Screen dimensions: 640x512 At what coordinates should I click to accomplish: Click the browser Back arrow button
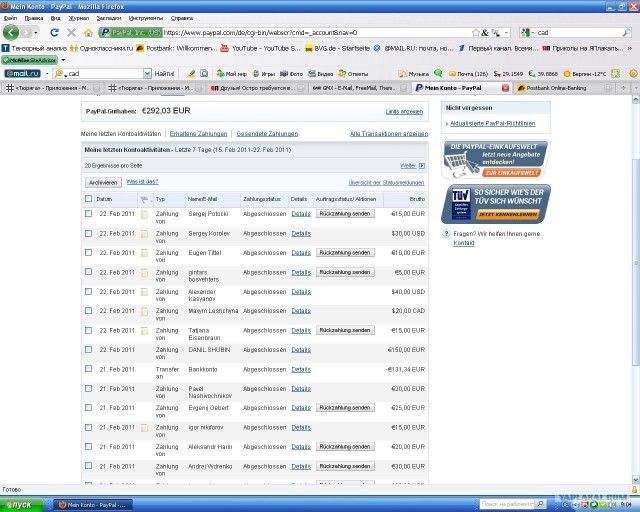pos(11,32)
